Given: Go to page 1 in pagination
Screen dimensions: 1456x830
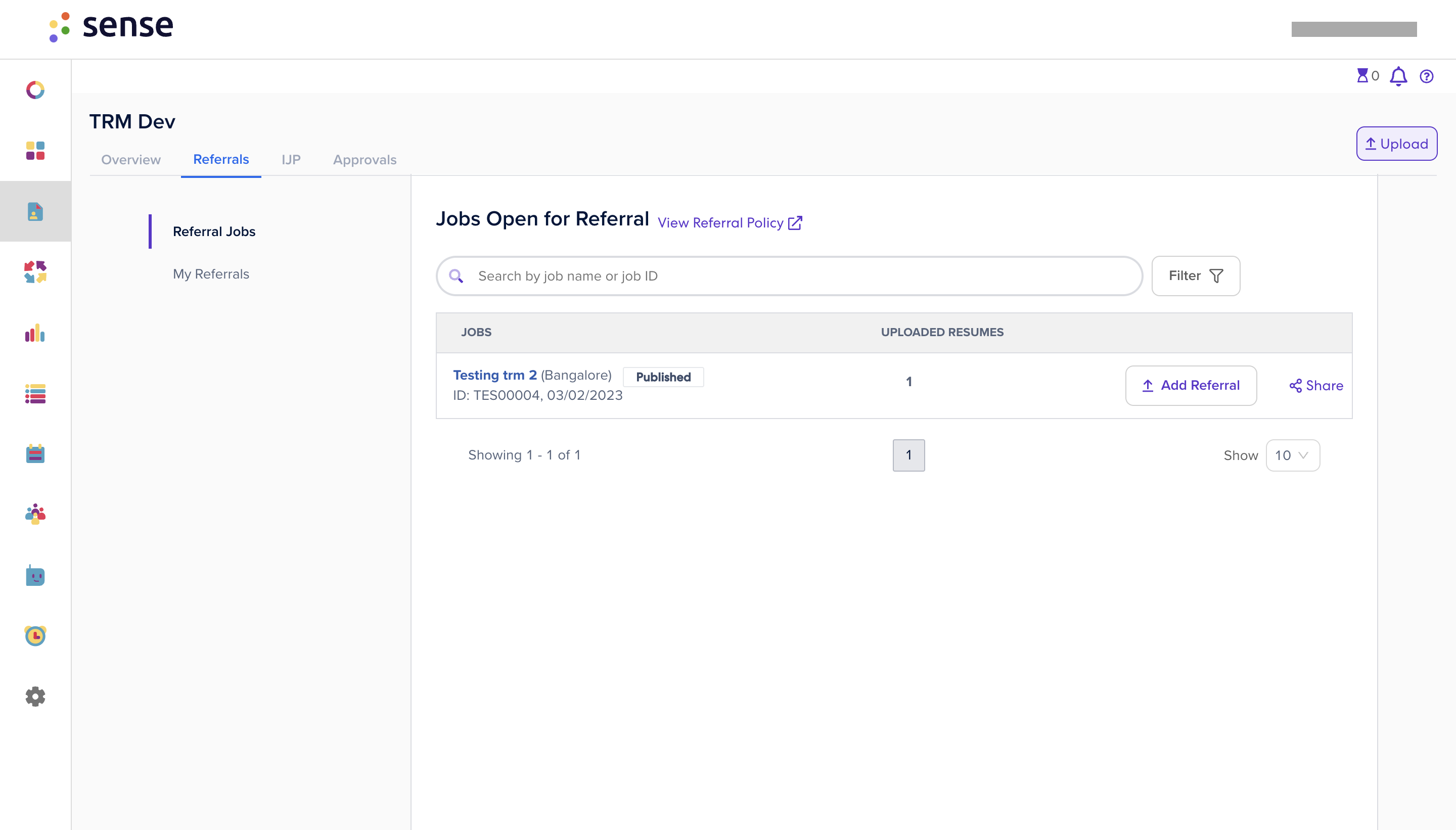Looking at the screenshot, I should [908, 455].
